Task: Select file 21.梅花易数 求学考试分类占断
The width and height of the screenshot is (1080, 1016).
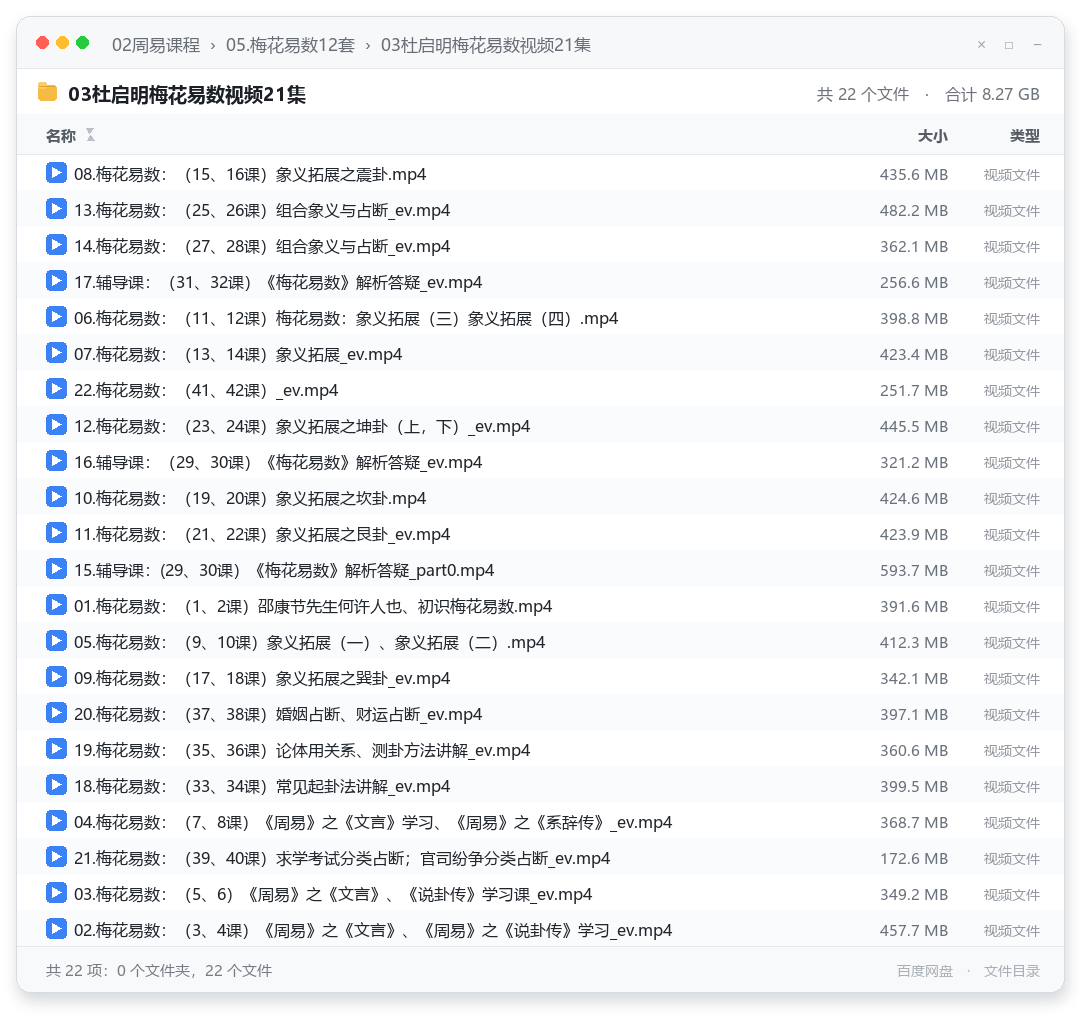Action: 342,858
